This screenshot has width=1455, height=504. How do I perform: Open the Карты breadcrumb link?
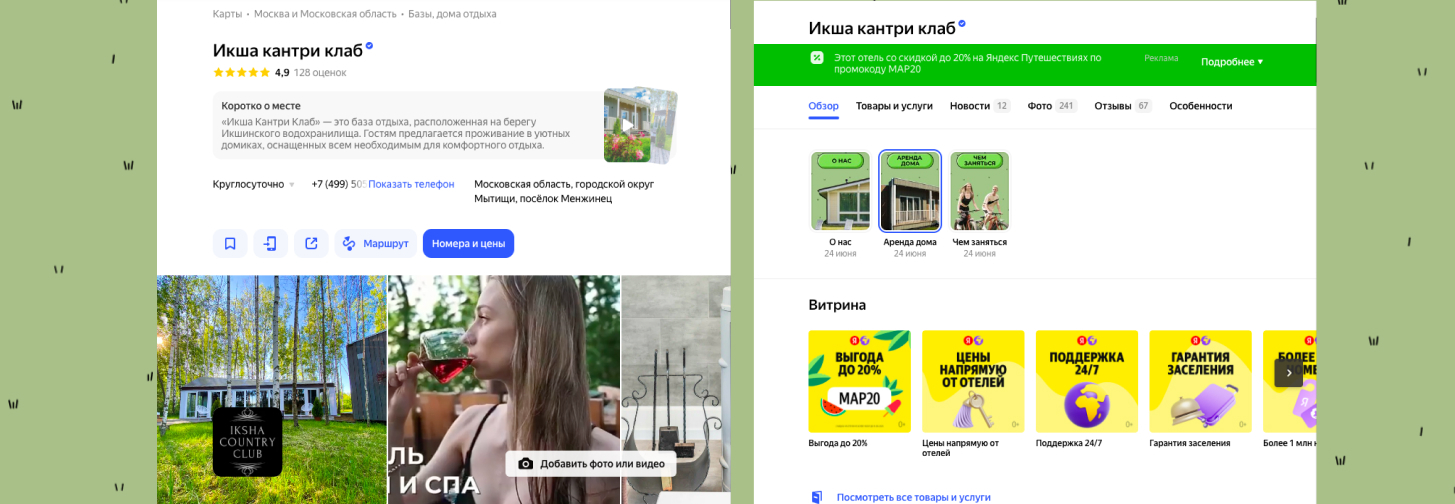coord(227,14)
